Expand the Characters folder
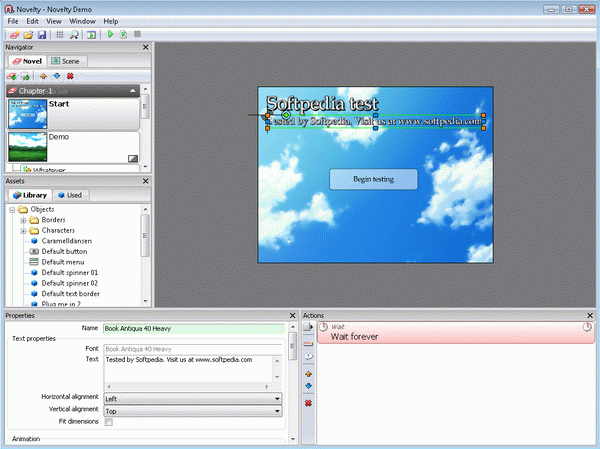The height and width of the screenshot is (449, 600). (x=23, y=231)
